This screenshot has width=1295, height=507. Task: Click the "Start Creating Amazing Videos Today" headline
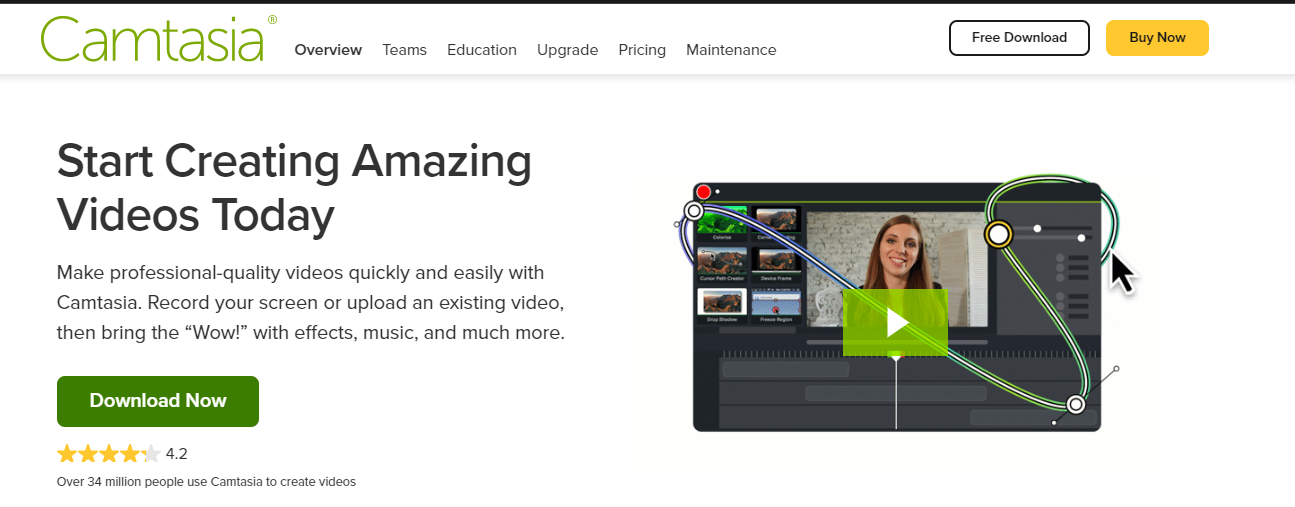295,187
